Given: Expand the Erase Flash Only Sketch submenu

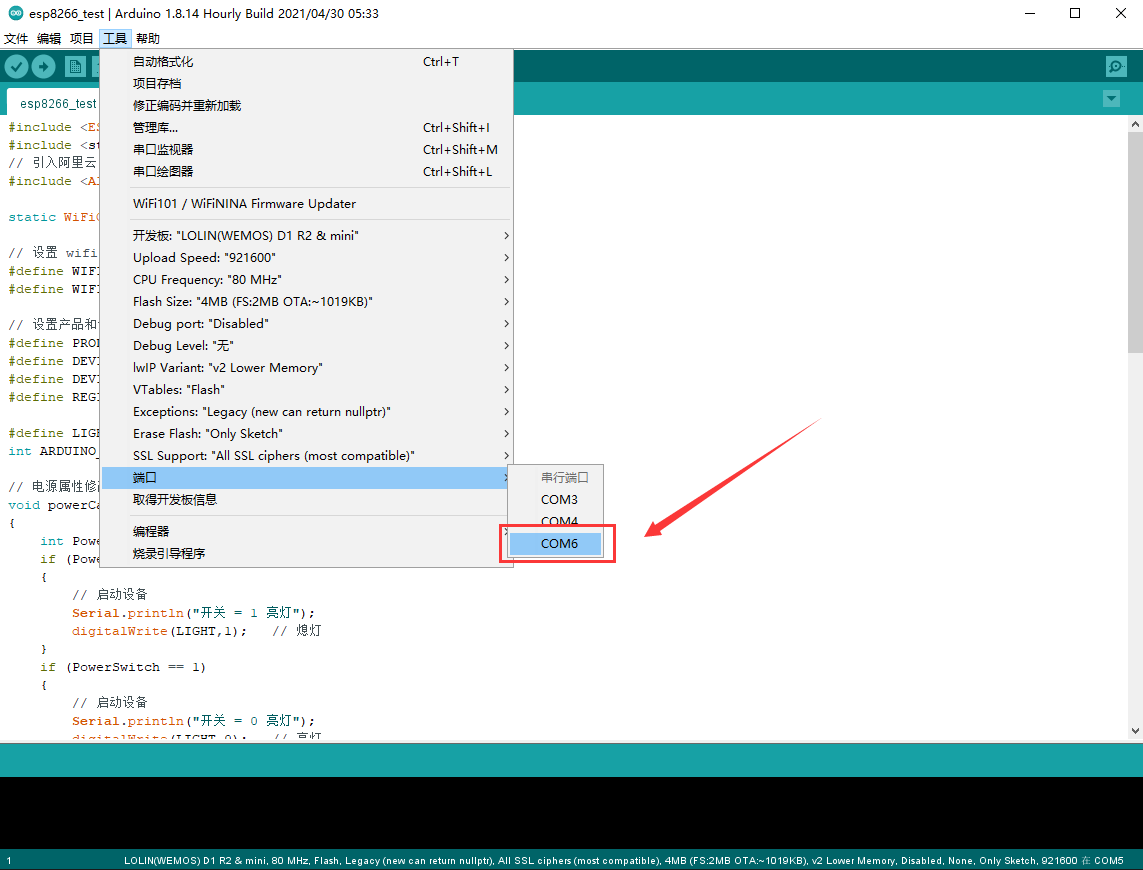Looking at the screenshot, I should click(305, 433).
